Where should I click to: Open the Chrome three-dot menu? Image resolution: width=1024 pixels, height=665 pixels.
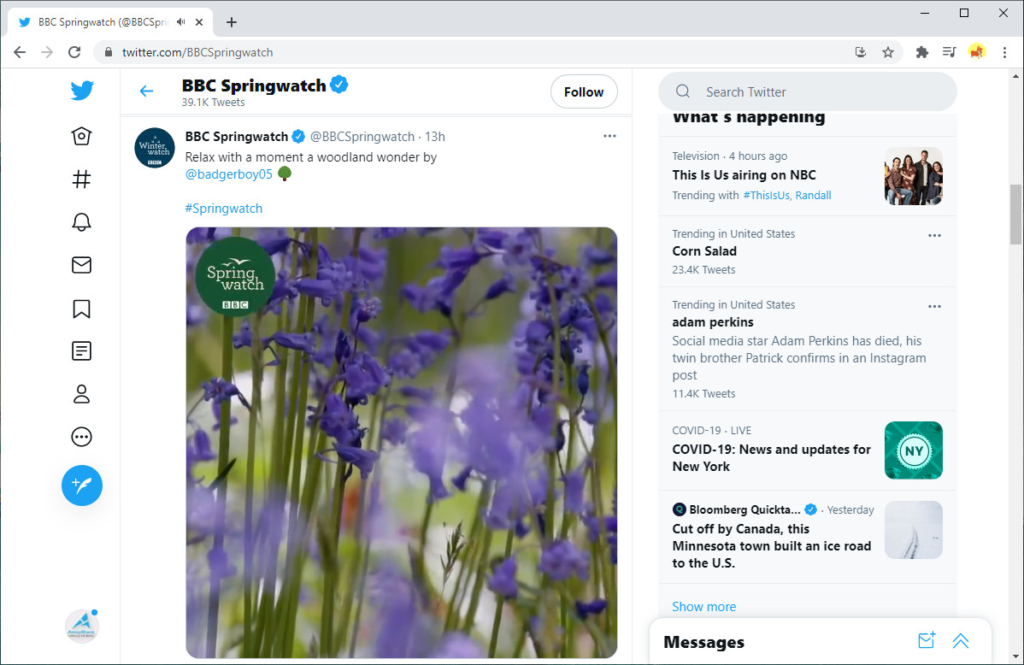click(x=1003, y=52)
